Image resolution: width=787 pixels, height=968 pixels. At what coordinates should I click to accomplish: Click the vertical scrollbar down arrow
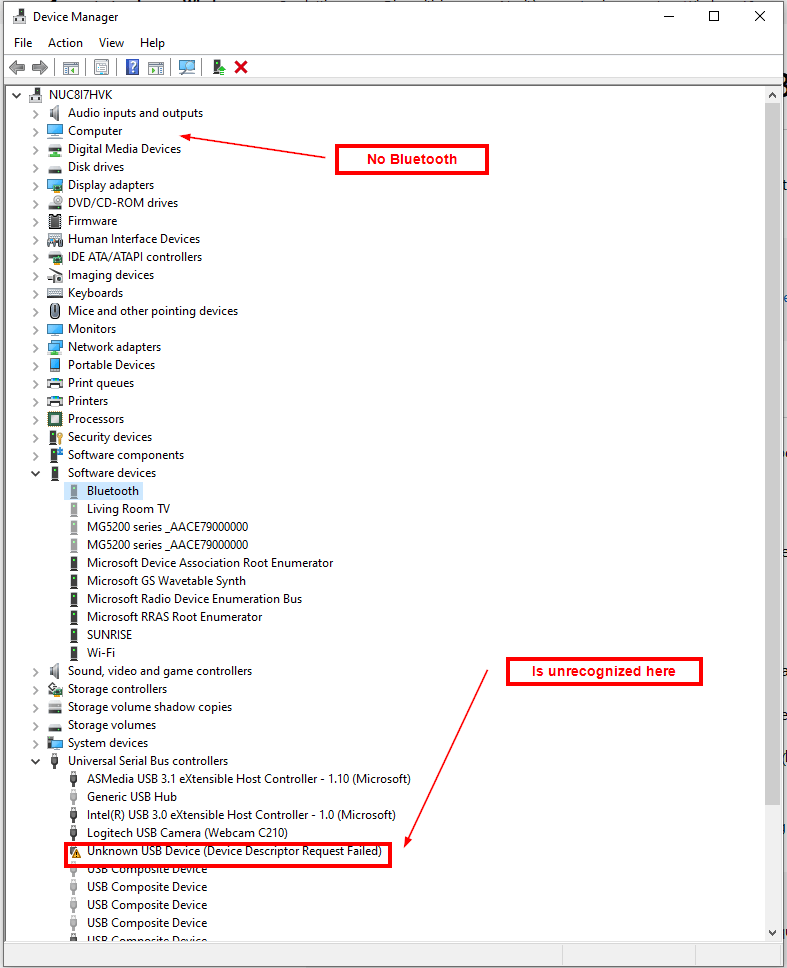[772, 933]
